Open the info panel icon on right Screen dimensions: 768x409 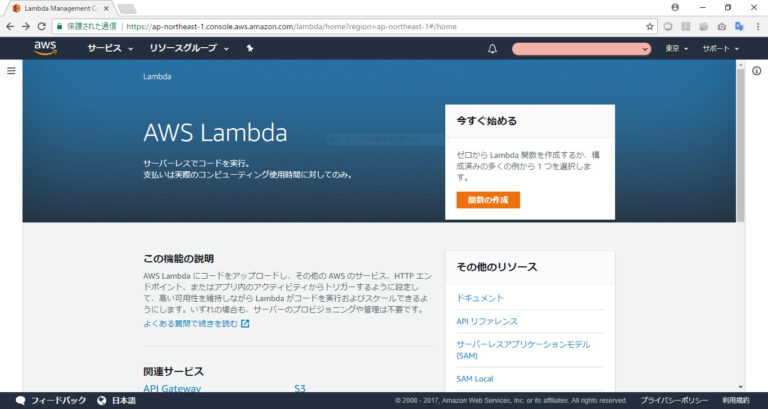point(757,71)
